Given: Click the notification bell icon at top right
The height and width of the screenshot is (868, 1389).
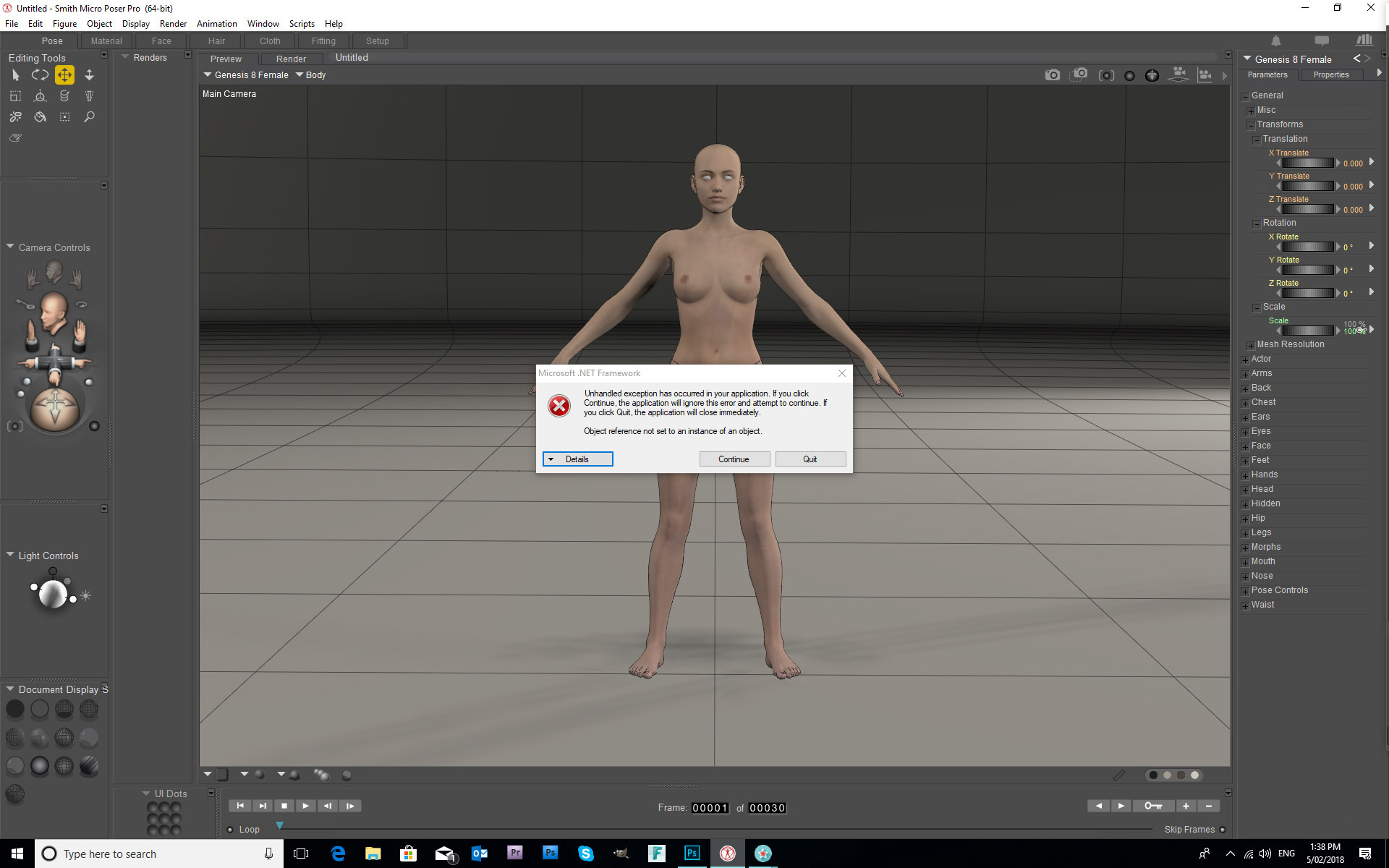Looking at the screenshot, I should [x=1276, y=41].
